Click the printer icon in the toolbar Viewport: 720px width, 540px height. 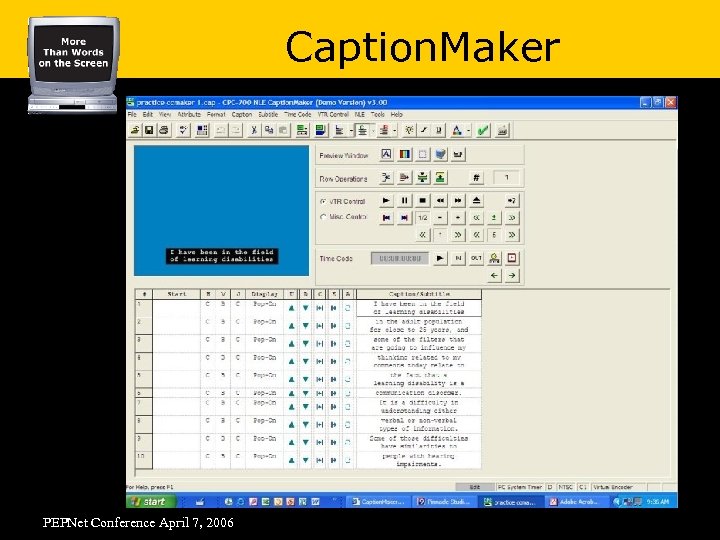coord(164,130)
